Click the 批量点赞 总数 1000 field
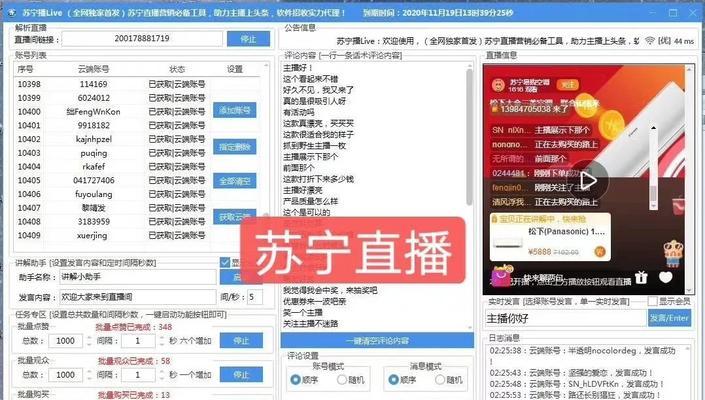This screenshot has width=705, height=400. click(x=66, y=341)
